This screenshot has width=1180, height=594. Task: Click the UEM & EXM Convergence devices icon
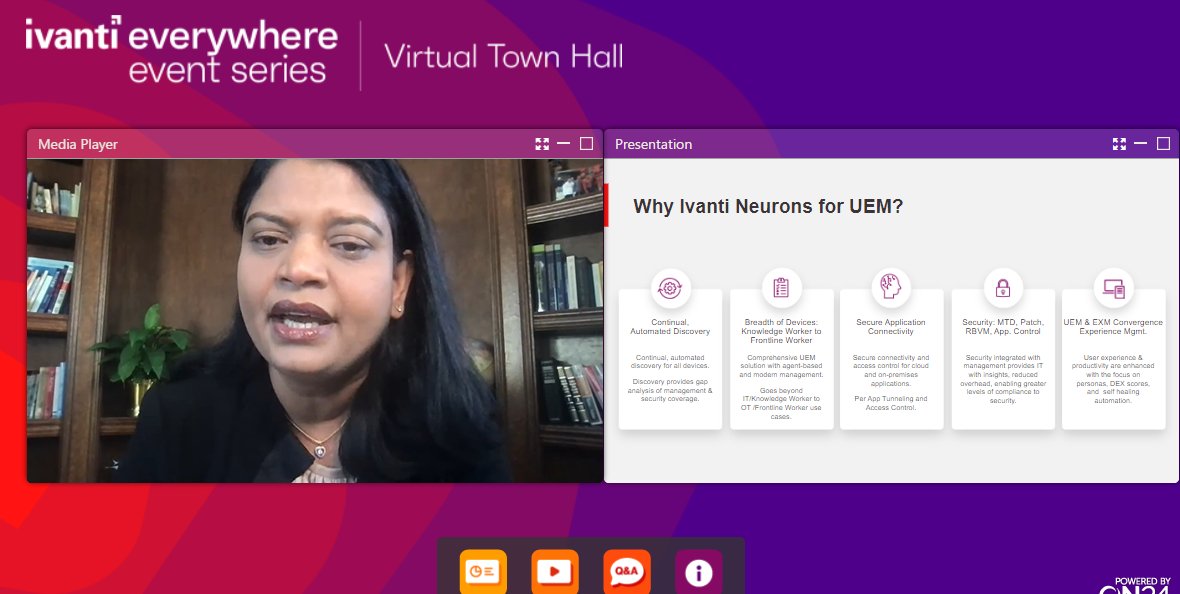coord(1114,288)
